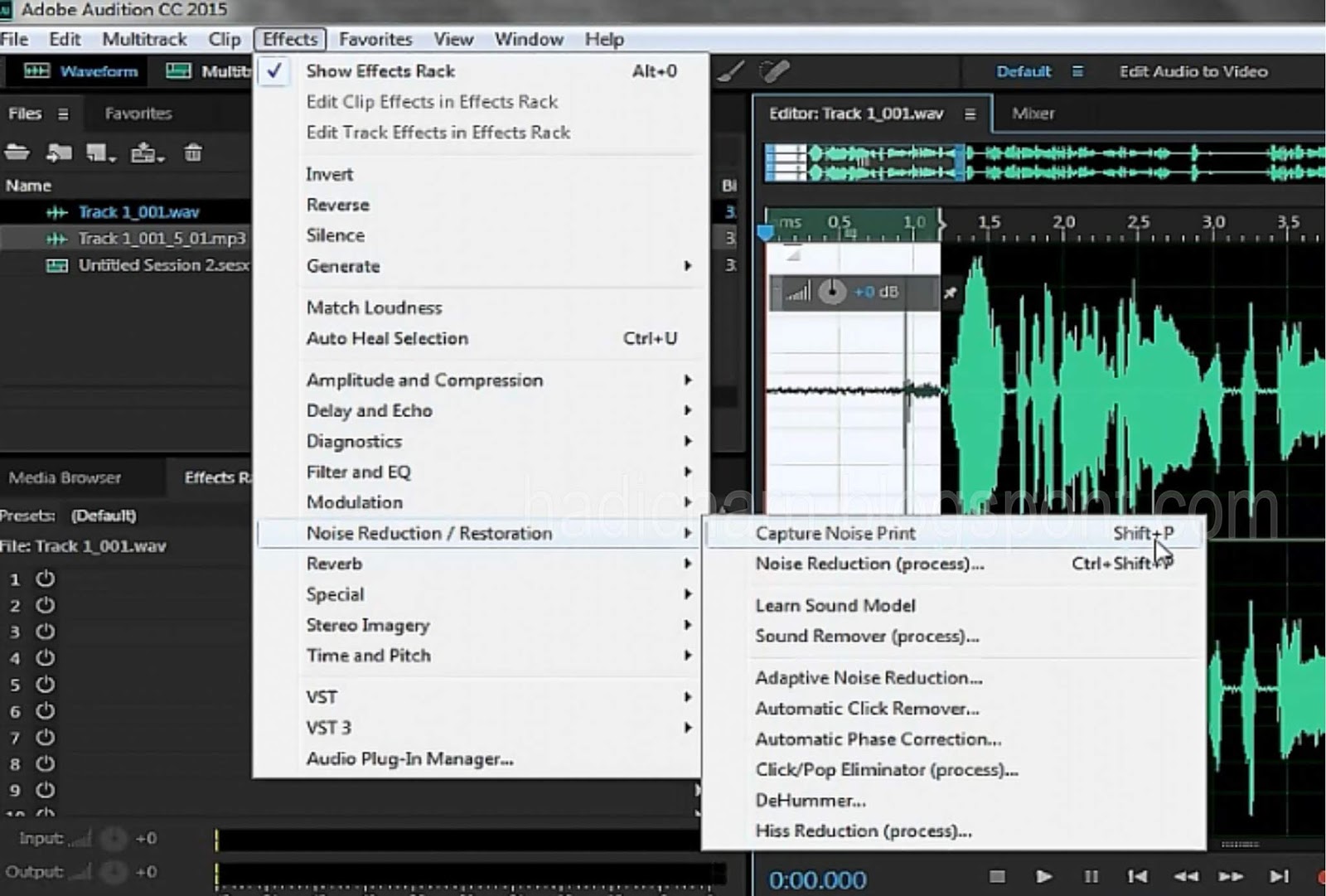Select the brush tool icon in toolbar

[730, 72]
